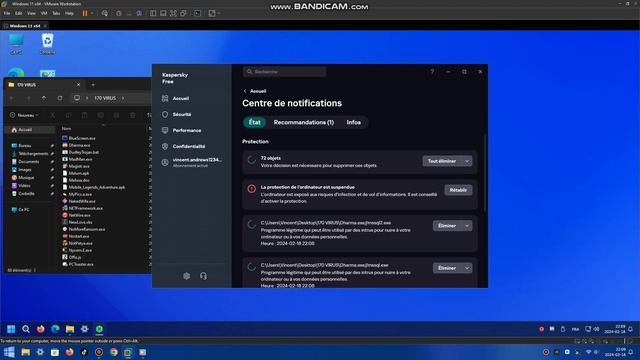Screen dimensions: 640x360
Task: Click the Tout éliminer button
Action: coord(442,161)
